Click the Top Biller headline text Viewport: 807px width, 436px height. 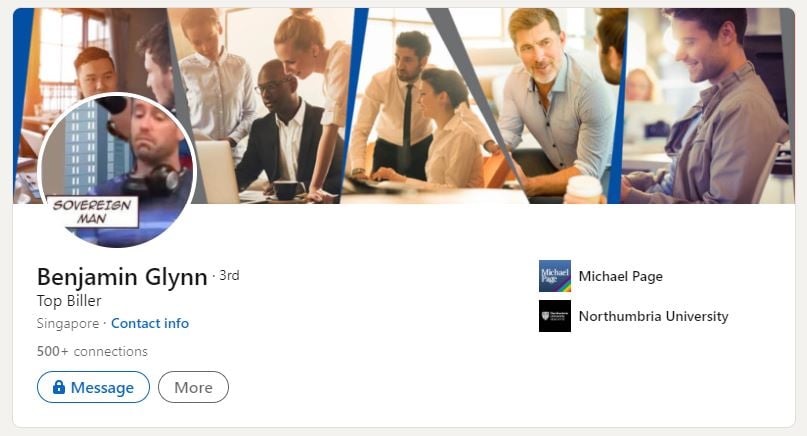point(69,301)
